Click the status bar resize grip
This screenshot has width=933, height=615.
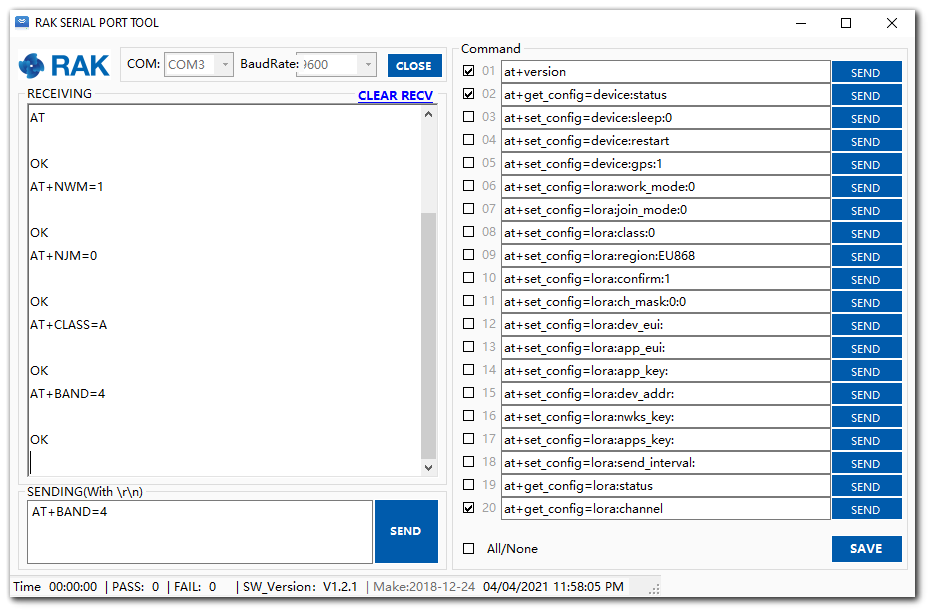(654, 589)
